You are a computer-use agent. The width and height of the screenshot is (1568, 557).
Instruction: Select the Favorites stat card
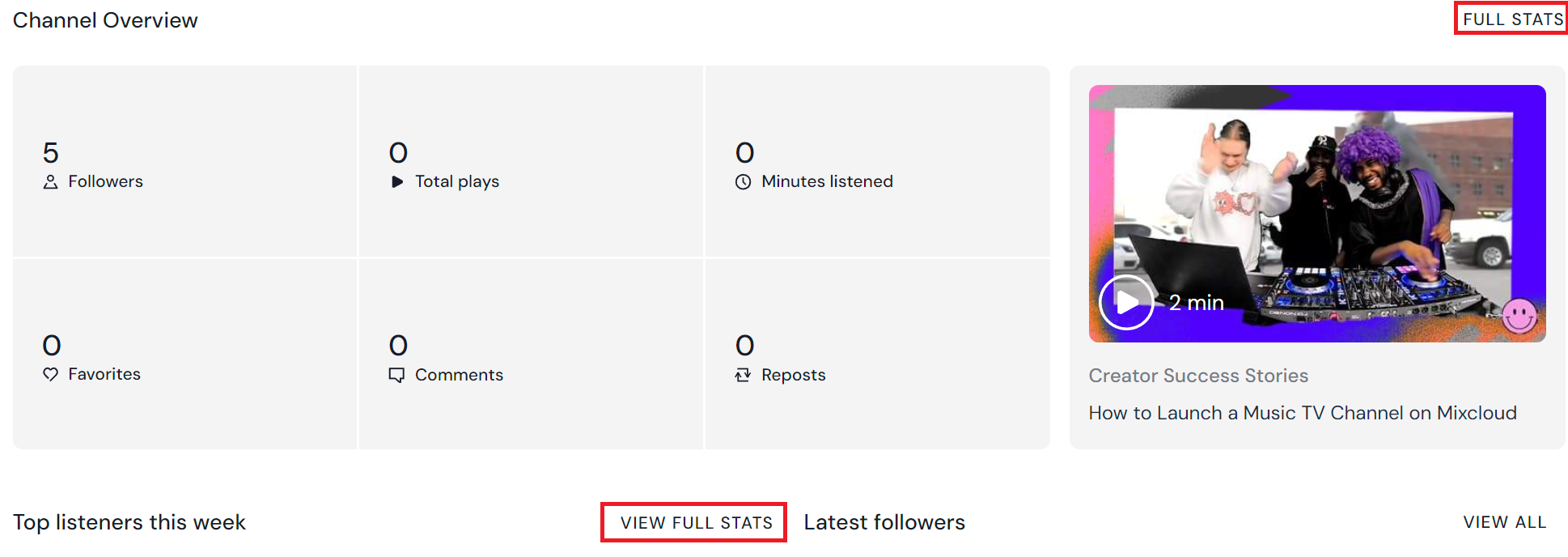tap(184, 354)
